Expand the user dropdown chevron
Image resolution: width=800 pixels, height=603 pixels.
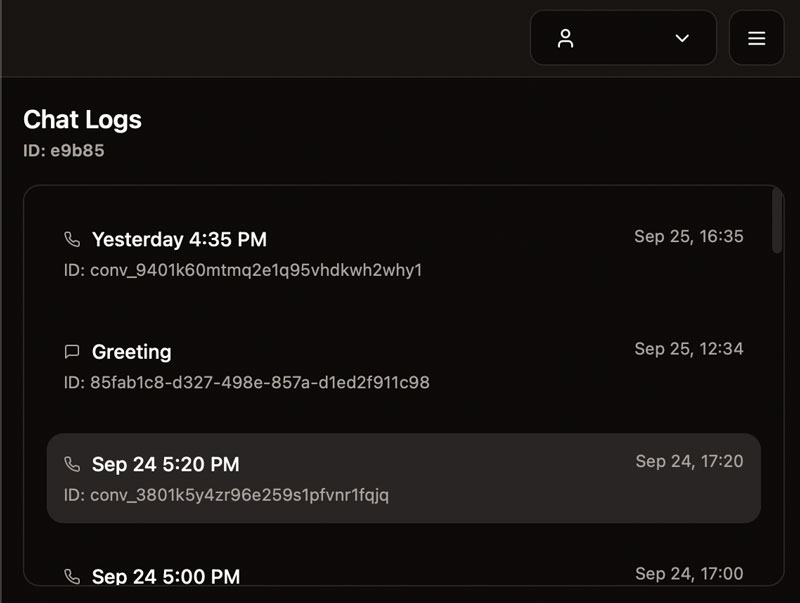click(x=682, y=38)
